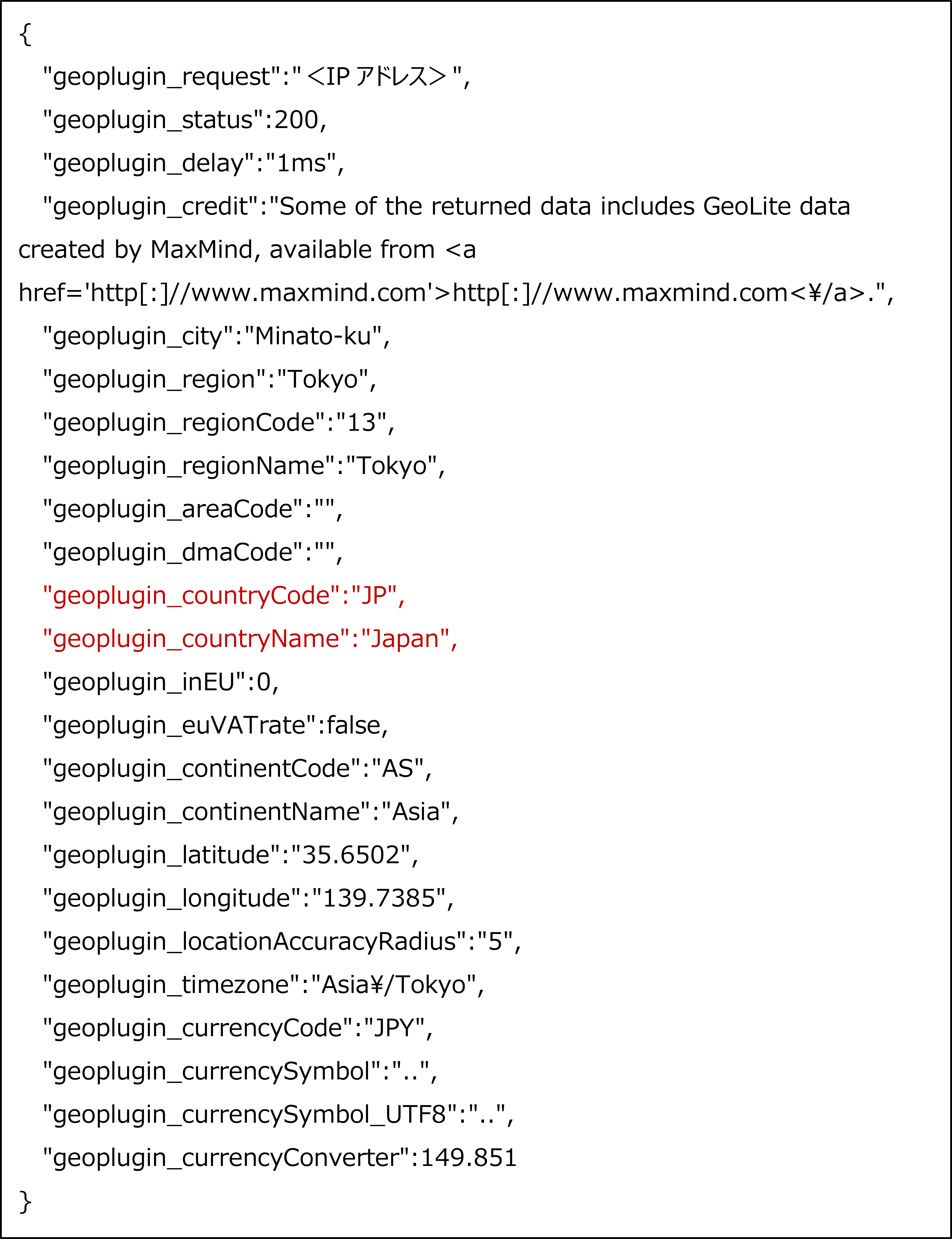This screenshot has width=952, height=1239.
Task: Click the second www.maxmind.com link text
Action: (620, 293)
